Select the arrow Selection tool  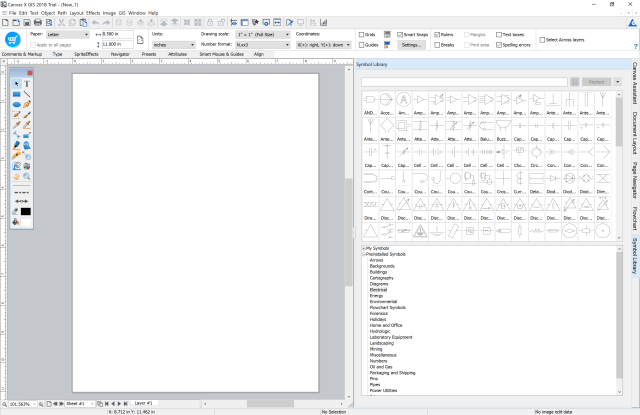tap(16, 84)
